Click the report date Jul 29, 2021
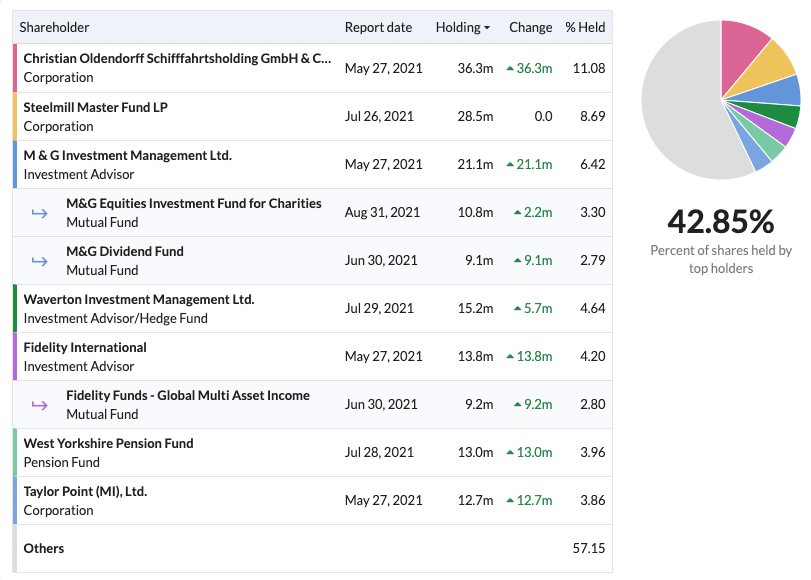This screenshot has height=580, width=811. (379, 309)
